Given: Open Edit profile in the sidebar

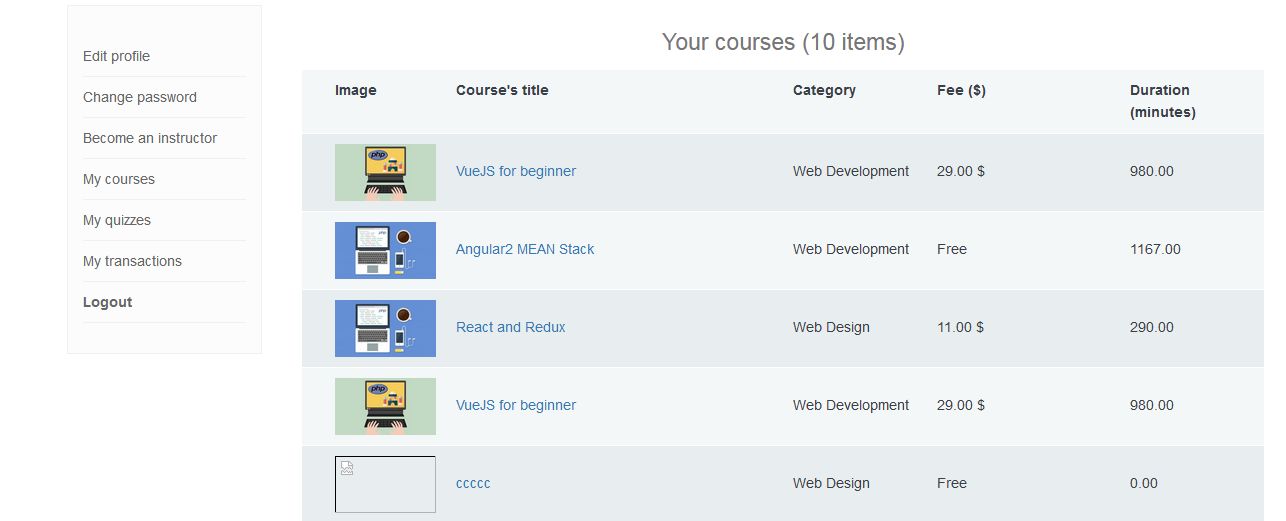Looking at the screenshot, I should click(x=116, y=56).
